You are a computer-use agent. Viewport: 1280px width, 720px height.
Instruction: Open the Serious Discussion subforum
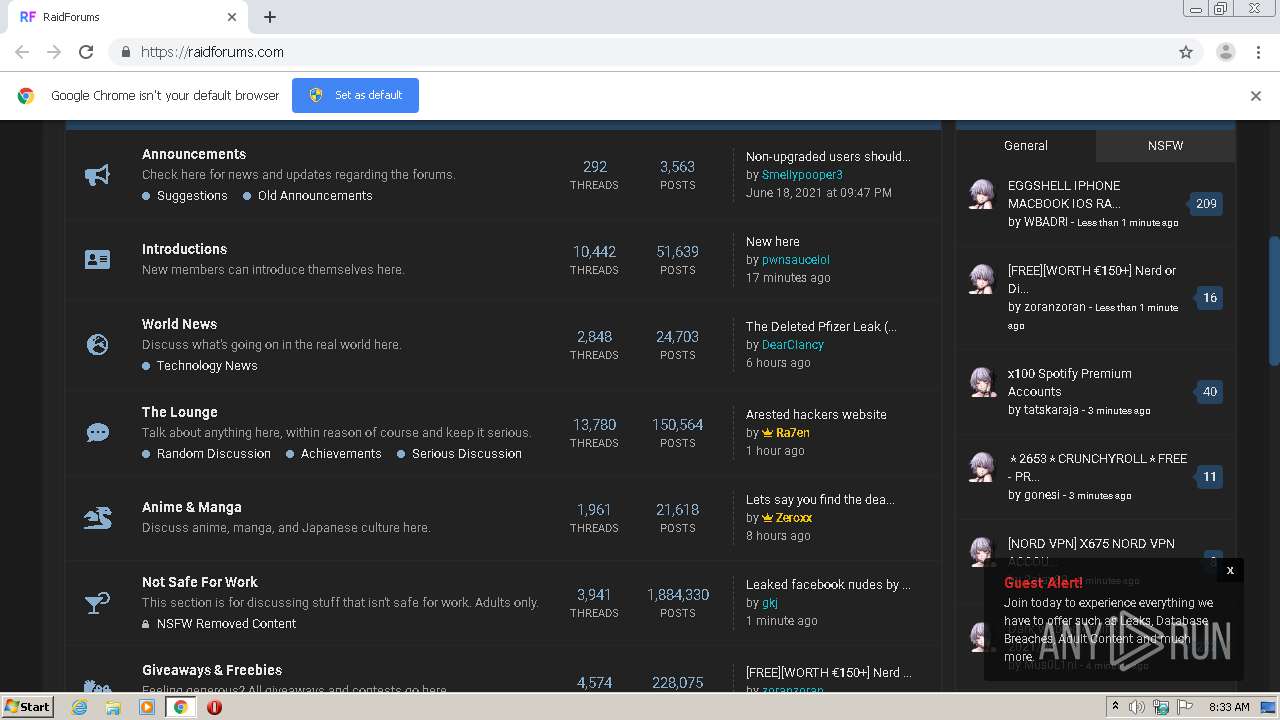[x=467, y=454]
